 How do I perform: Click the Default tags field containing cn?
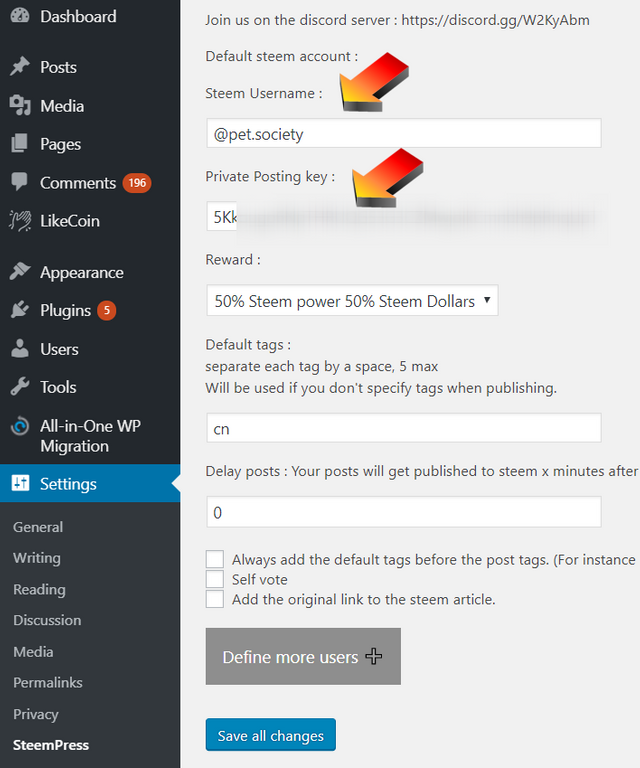point(404,428)
